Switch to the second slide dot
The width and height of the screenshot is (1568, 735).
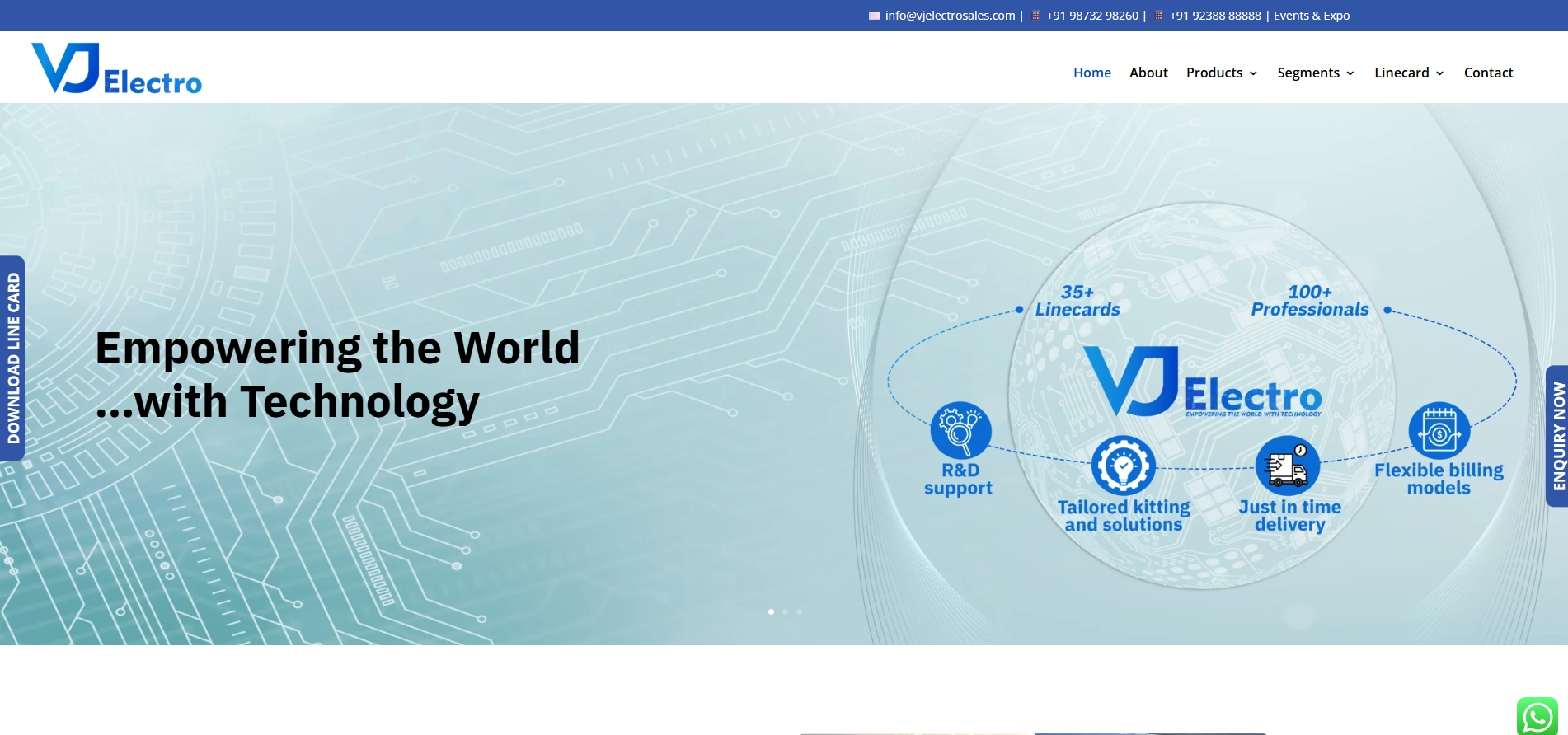pos(785,611)
